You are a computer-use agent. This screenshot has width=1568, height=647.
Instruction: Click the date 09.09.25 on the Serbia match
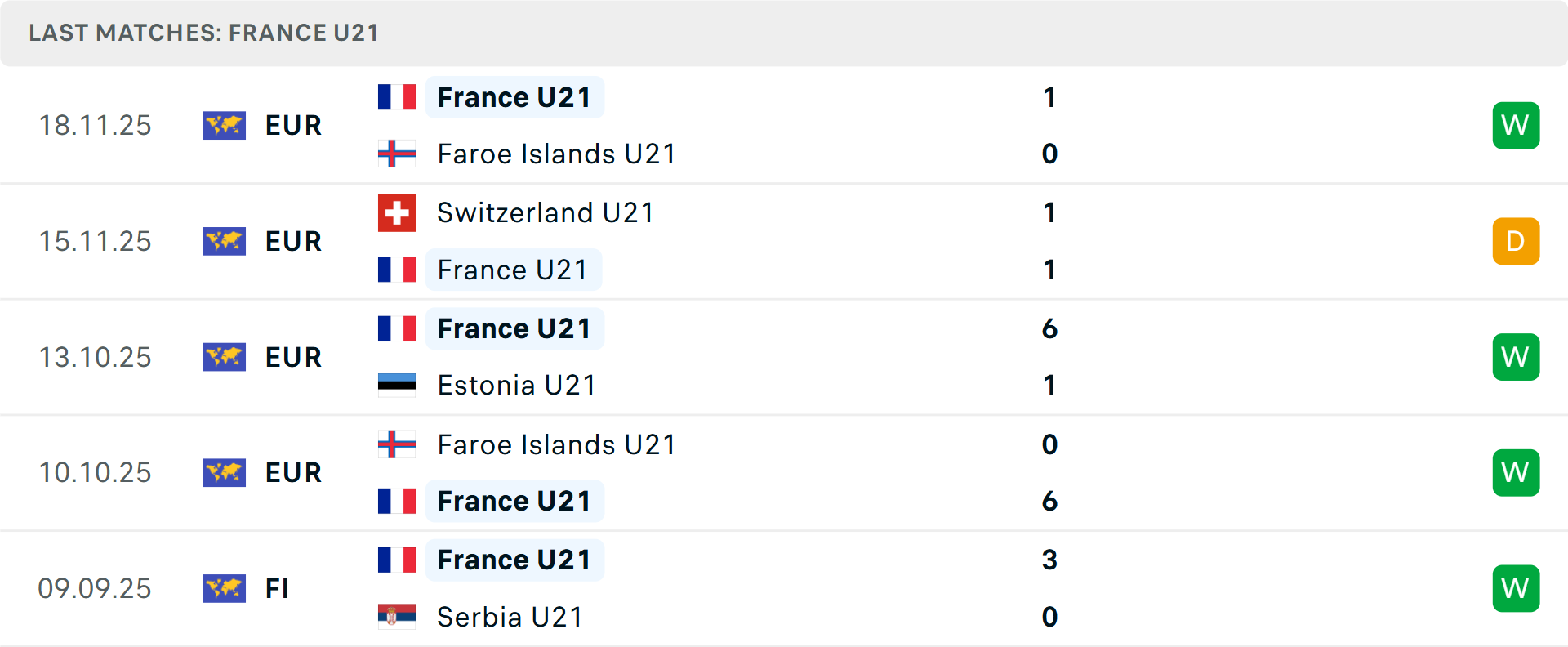pyautogui.click(x=96, y=588)
